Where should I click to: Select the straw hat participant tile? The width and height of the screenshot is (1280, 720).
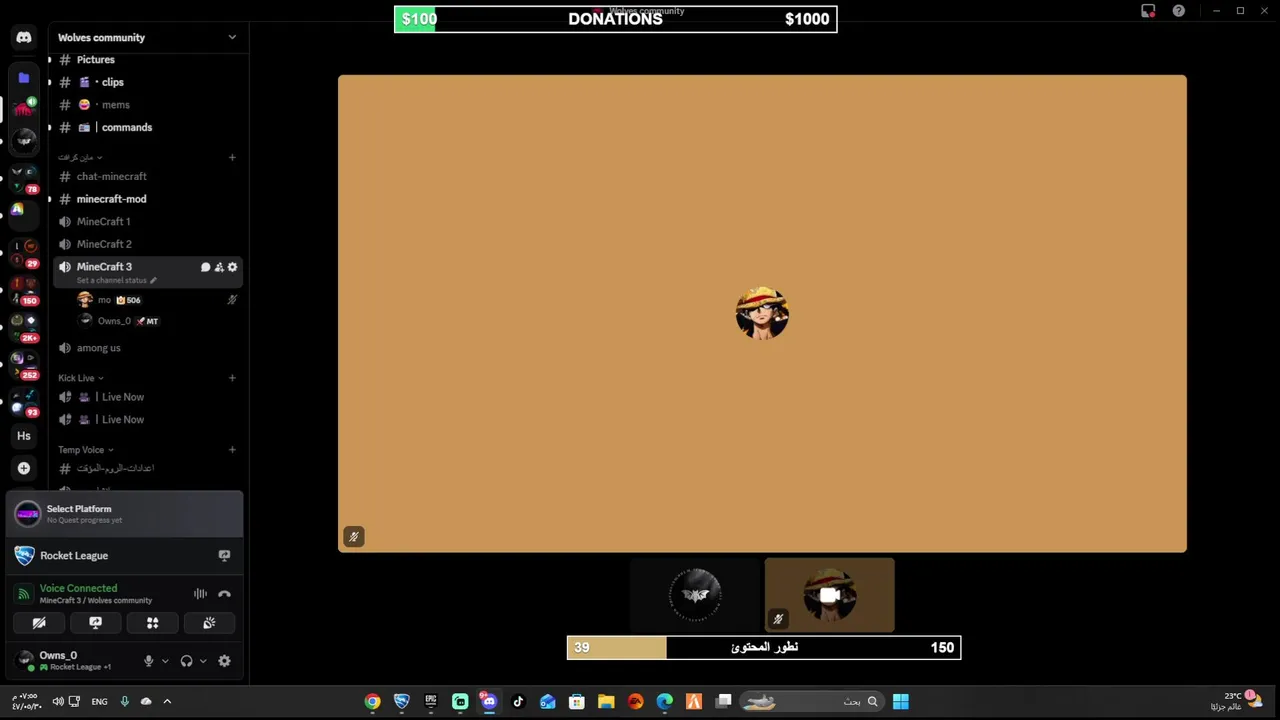click(829, 596)
